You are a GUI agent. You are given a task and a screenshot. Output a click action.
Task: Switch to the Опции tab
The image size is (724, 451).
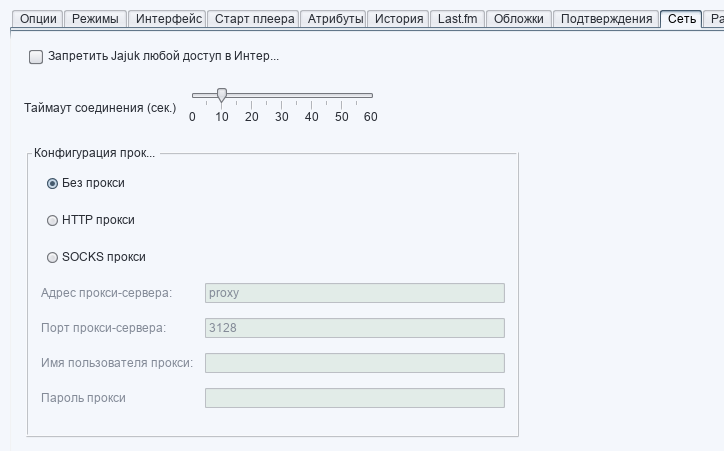click(38, 19)
